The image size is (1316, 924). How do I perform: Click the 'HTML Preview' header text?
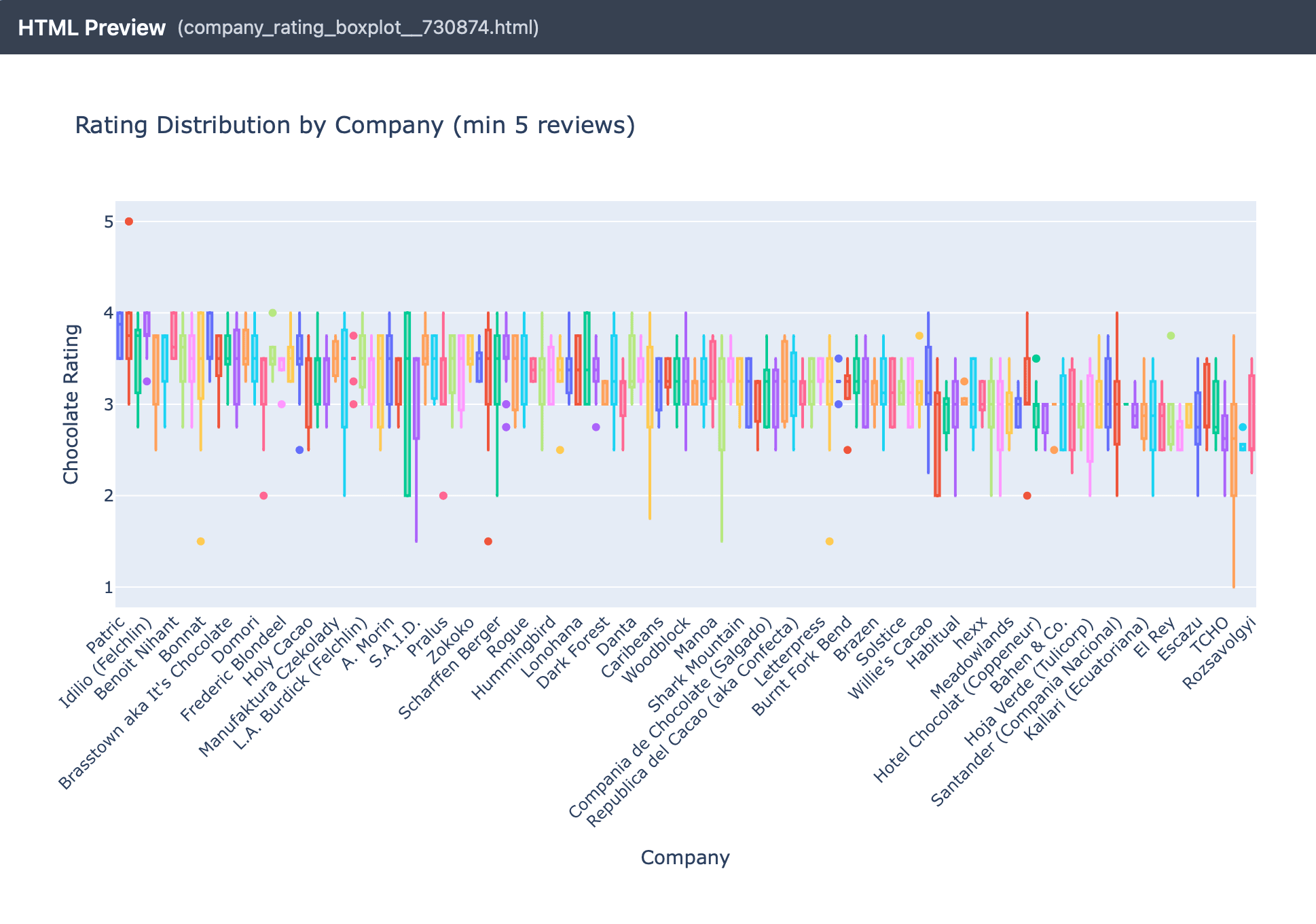[x=92, y=28]
